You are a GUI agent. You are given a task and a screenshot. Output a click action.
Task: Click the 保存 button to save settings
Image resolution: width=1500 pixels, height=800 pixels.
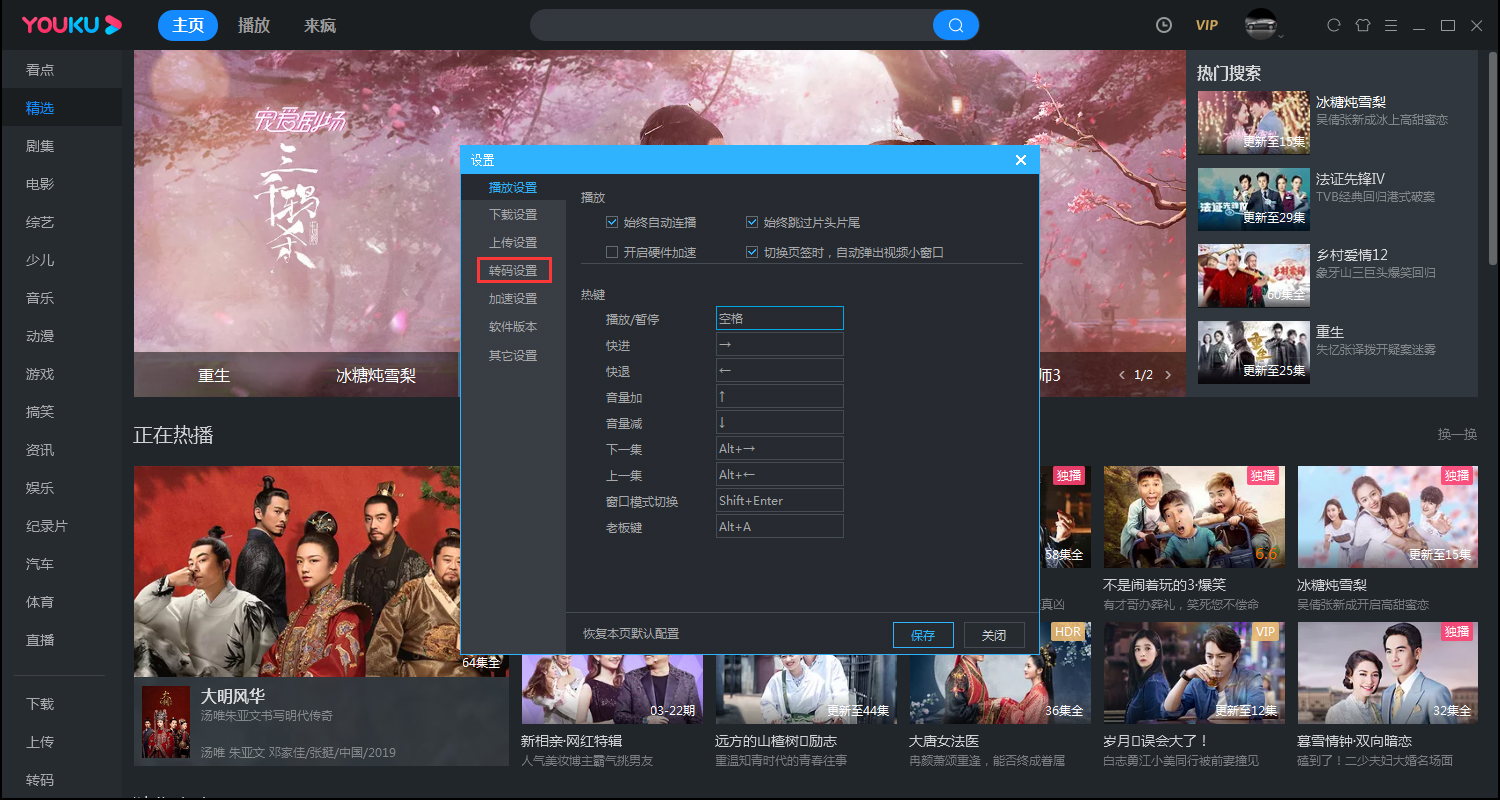[922, 634]
